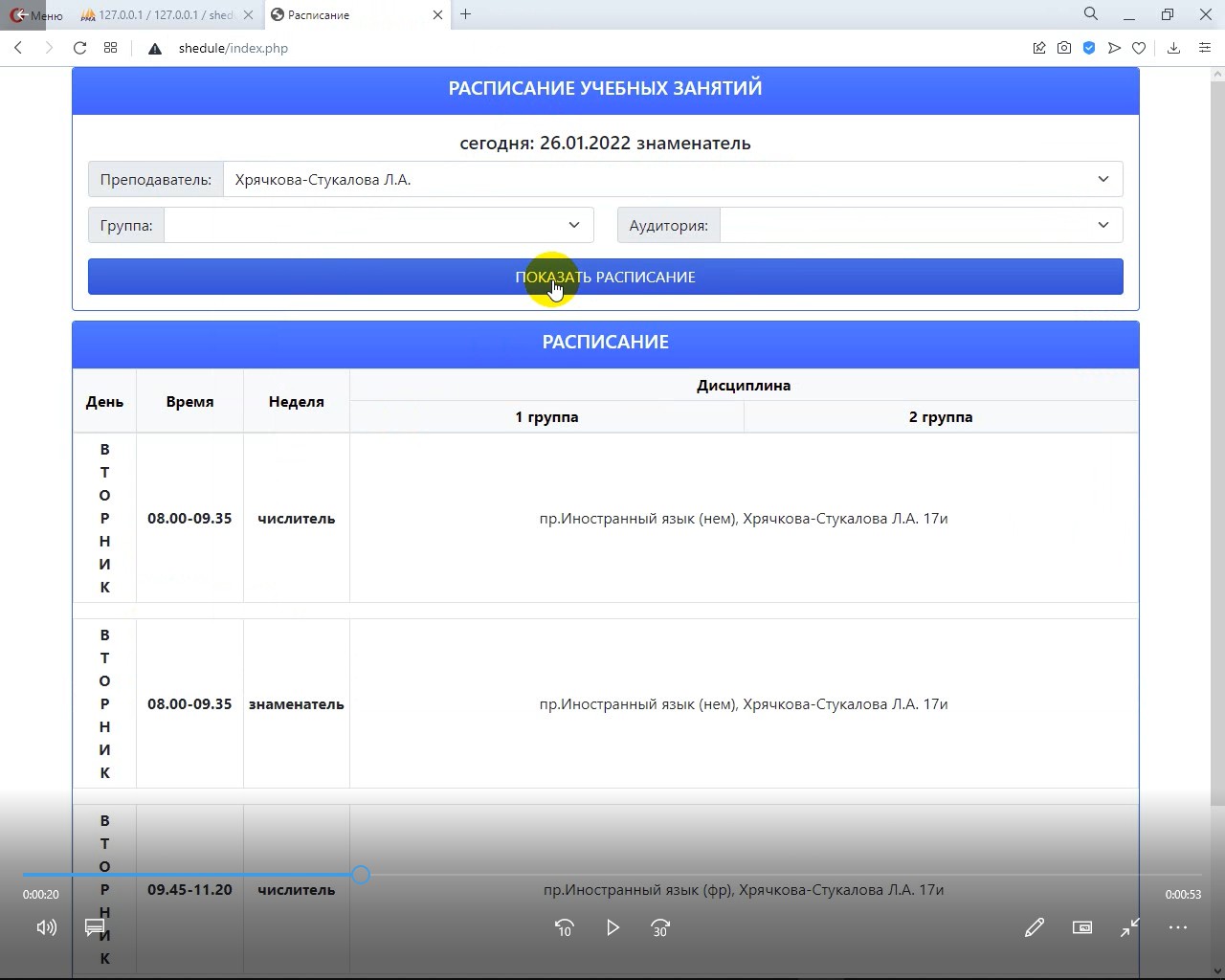The image size is (1225, 980).
Task: Click the 'знаменатель' week cell in the table
Action: pos(297,704)
